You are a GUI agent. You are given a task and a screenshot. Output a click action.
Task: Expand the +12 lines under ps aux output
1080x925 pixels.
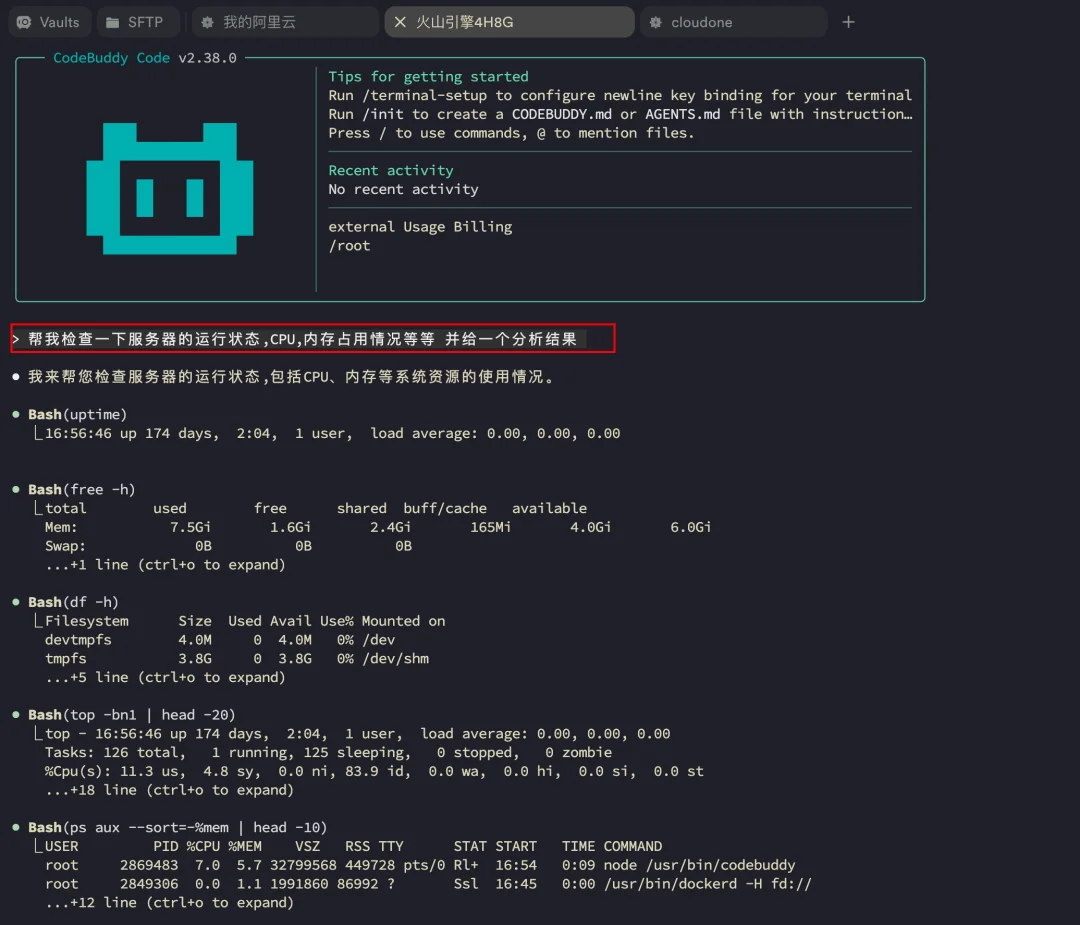click(x=169, y=902)
